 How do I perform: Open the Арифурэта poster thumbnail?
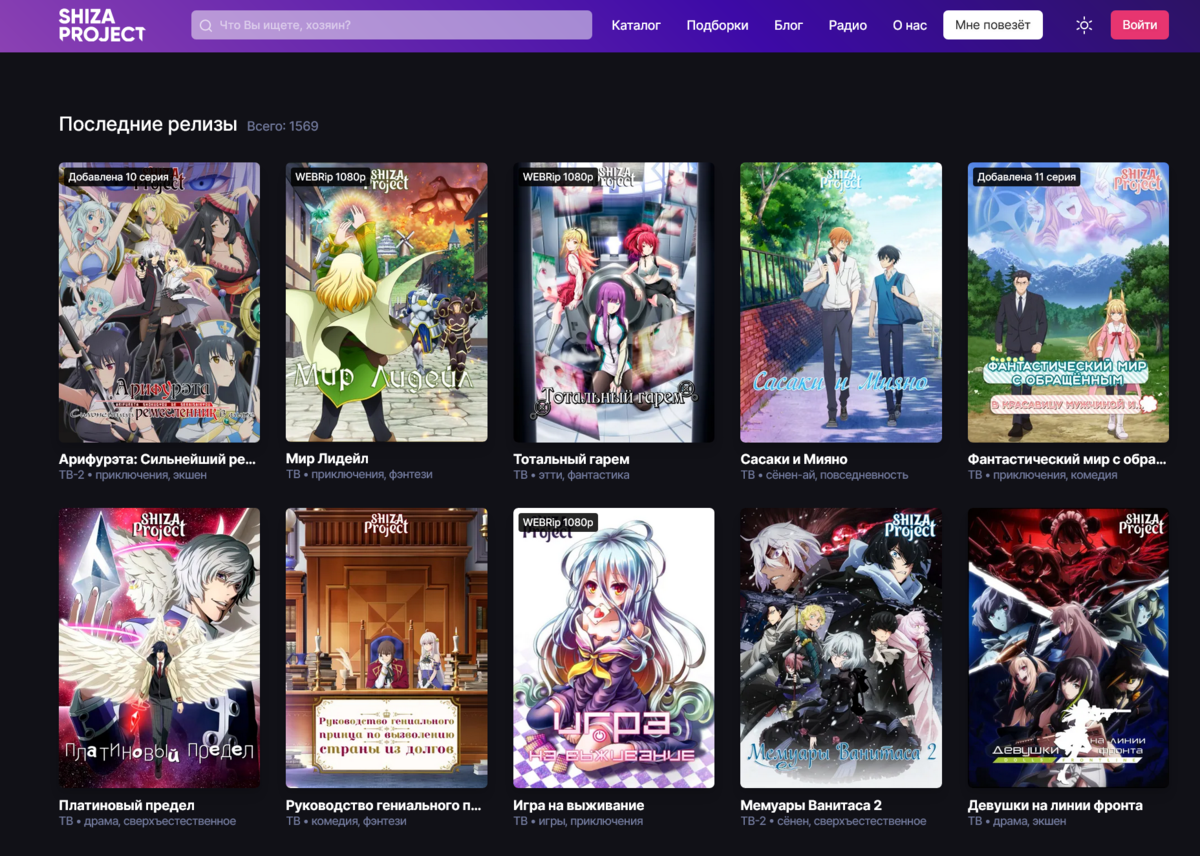(159, 302)
